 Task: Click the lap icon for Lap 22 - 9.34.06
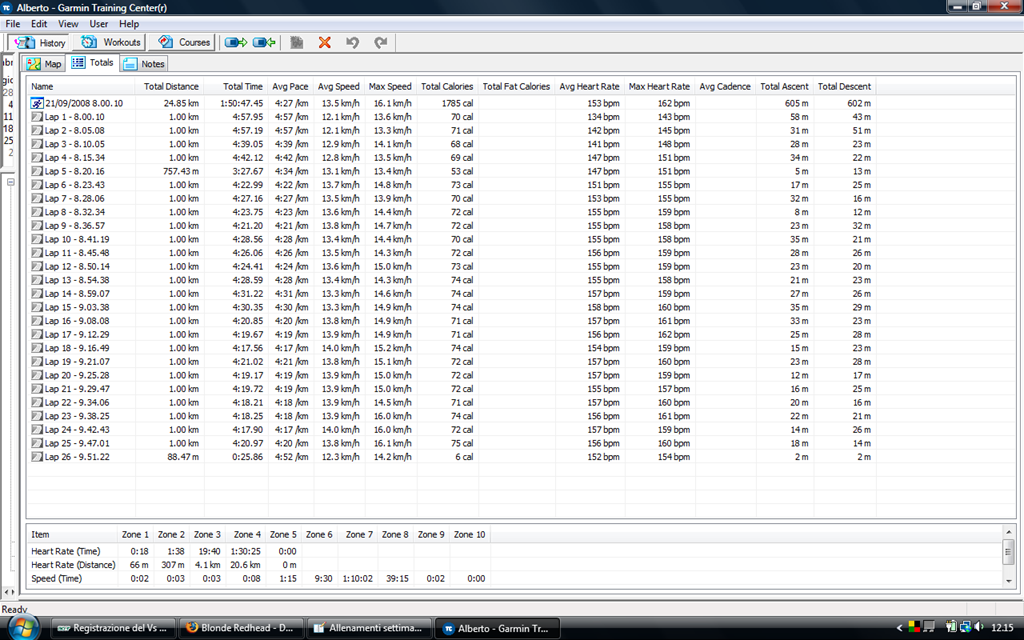[x=37, y=403]
